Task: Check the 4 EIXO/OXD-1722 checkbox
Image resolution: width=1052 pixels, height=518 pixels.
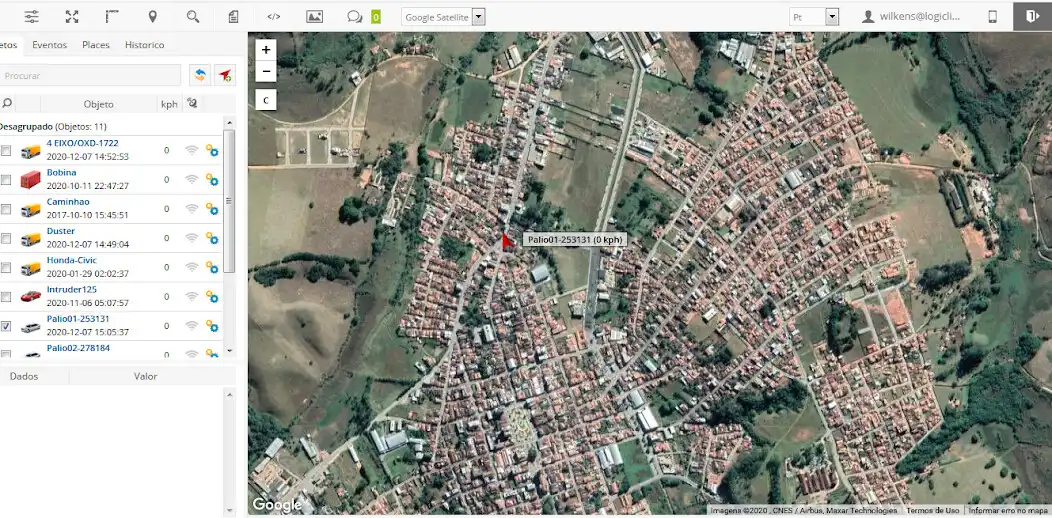Action: pos(6,151)
